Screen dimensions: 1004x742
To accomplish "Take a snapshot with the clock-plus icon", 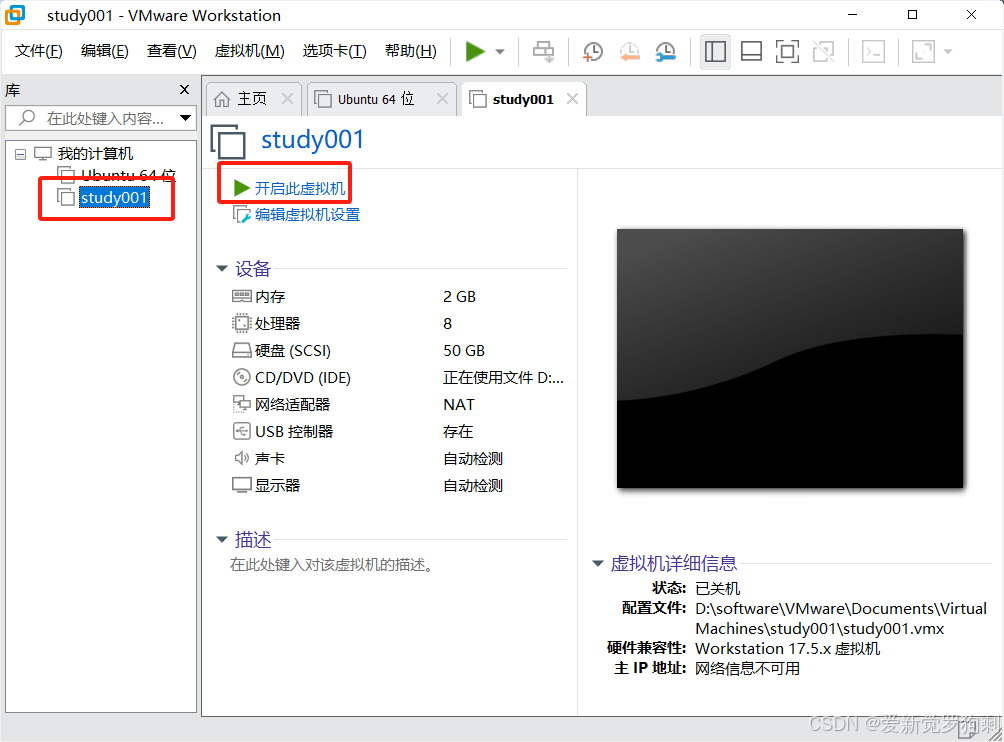I will pos(593,51).
